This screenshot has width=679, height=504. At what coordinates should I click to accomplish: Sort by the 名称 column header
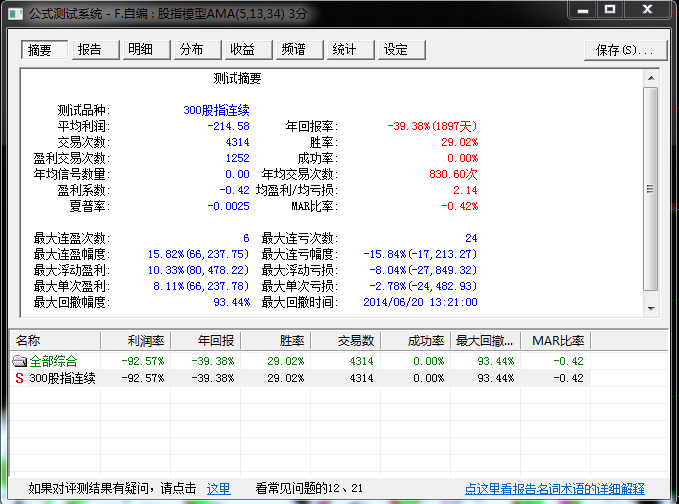(55, 341)
